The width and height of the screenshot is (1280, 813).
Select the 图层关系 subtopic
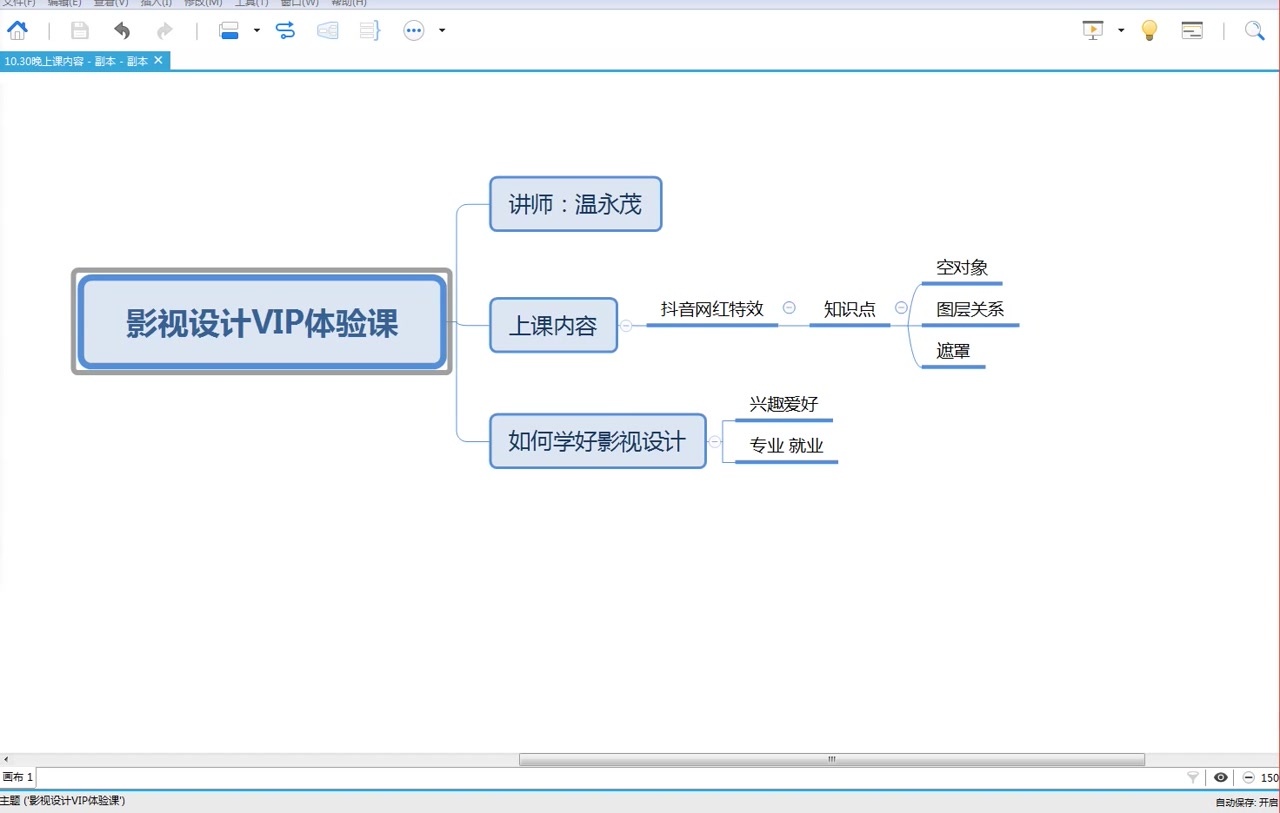970,309
